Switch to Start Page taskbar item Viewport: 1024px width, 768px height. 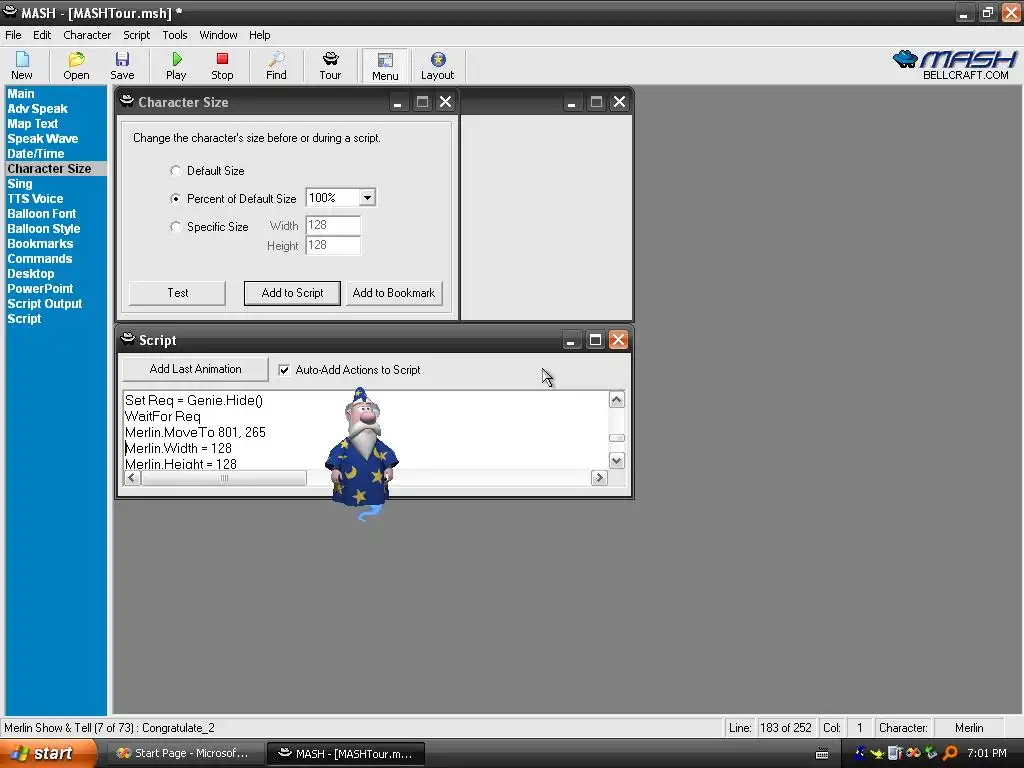[183, 753]
